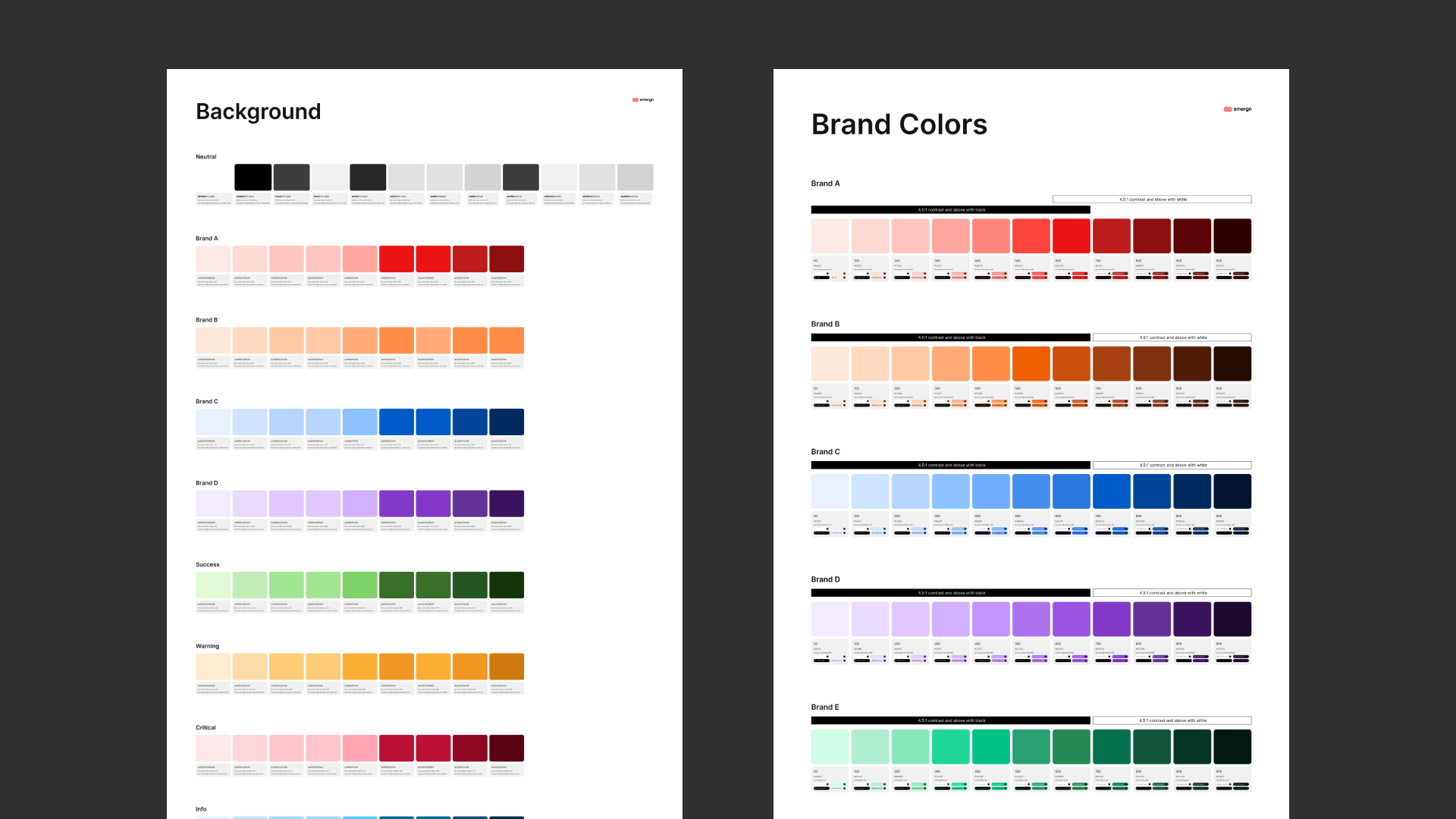Click Brand A "4.5:1 contrast and above with black" bar
The image size is (1456, 819).
click(951, 210)
